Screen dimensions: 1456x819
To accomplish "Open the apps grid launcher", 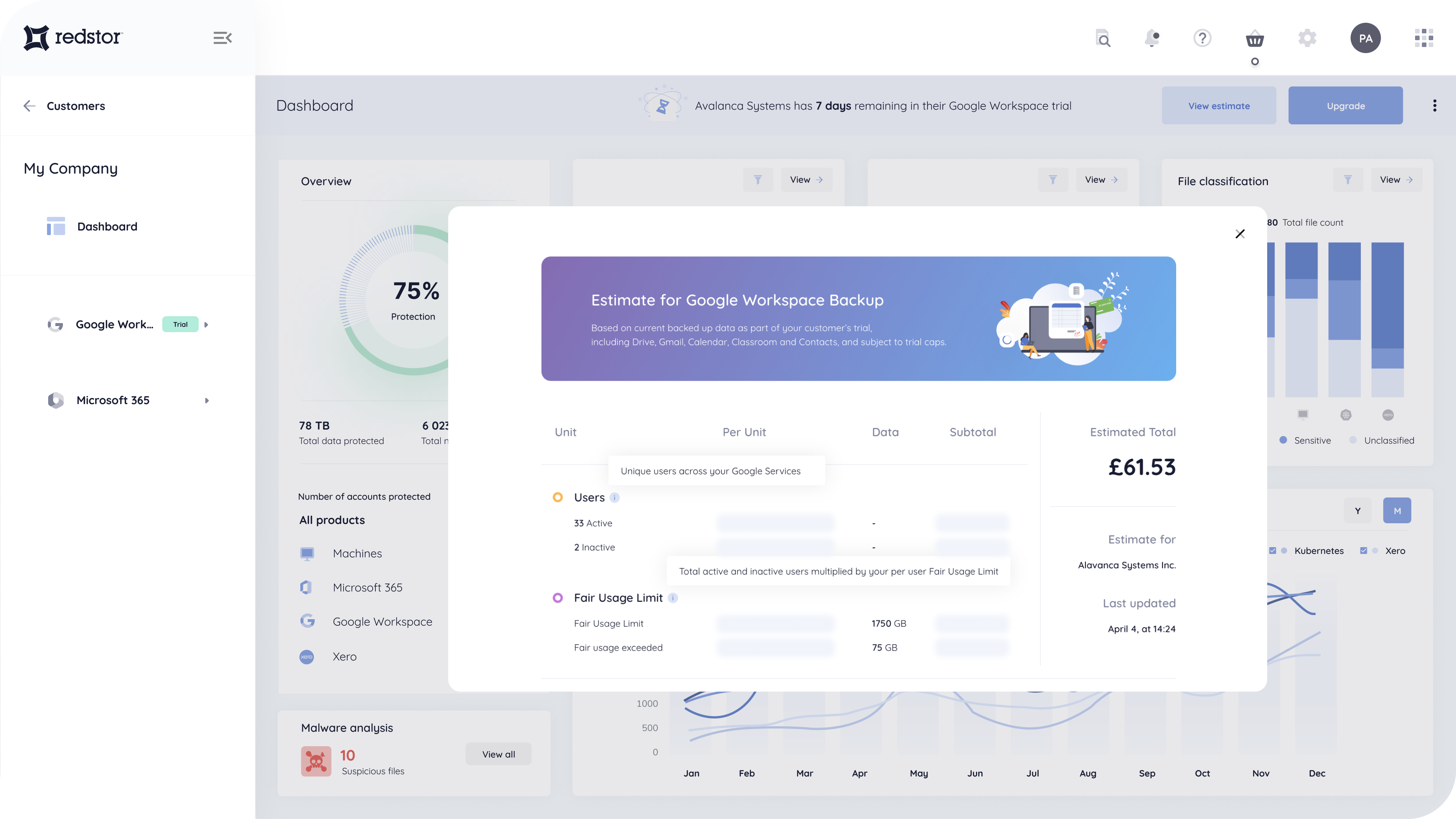I will pos(1424,38).
